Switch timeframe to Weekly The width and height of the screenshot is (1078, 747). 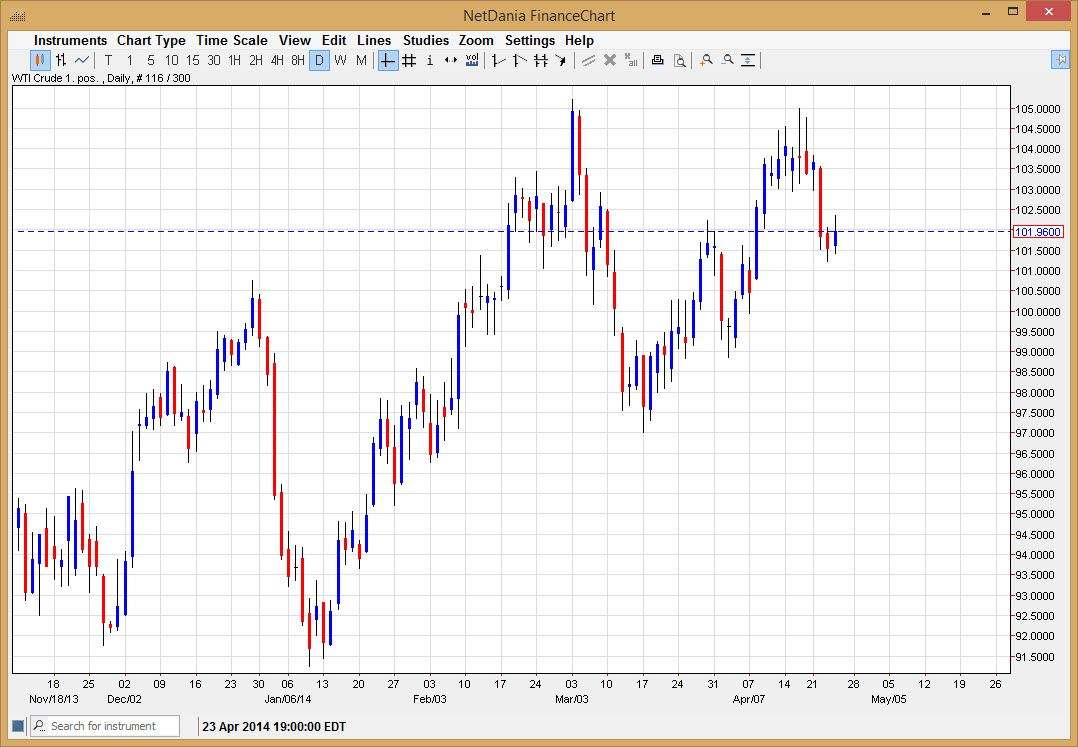339,60
